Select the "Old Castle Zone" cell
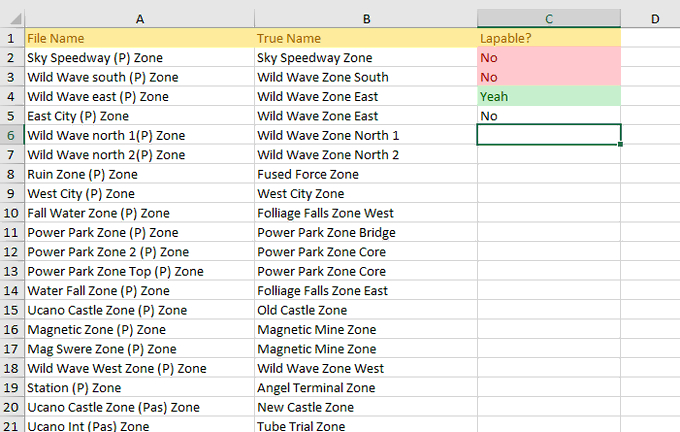The width and height of the screenshot is (680, 432). 366,310
